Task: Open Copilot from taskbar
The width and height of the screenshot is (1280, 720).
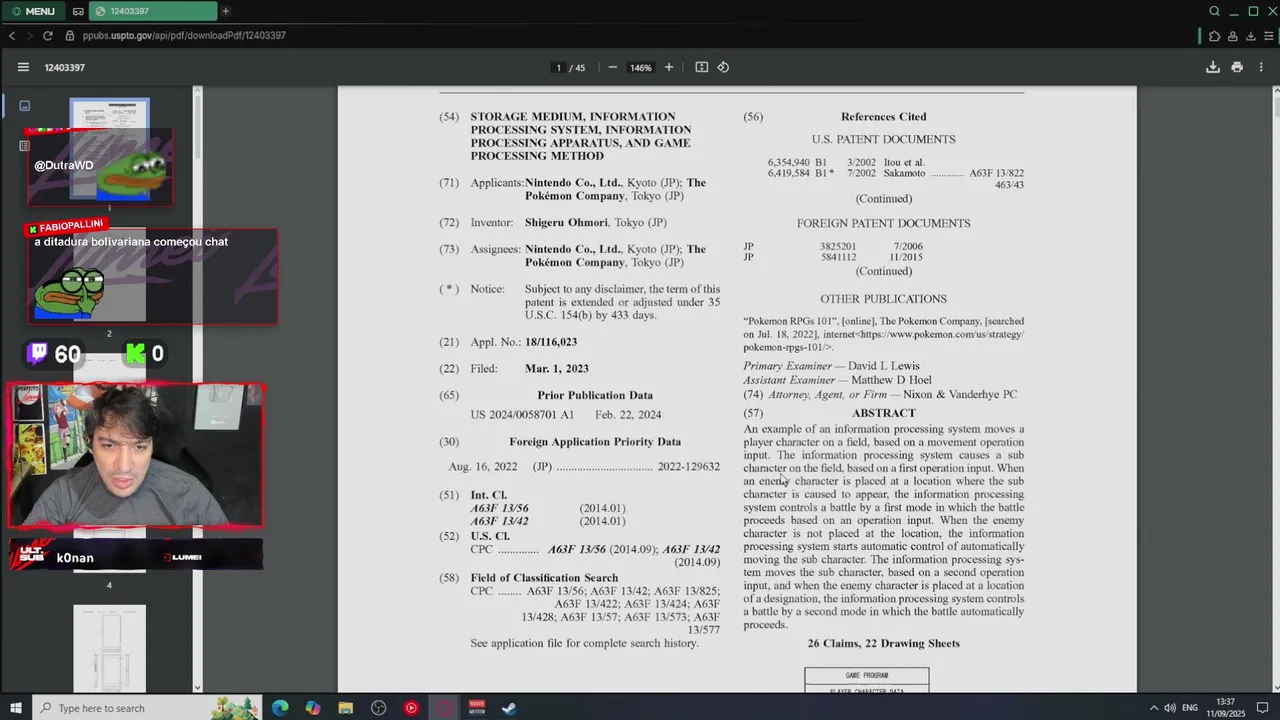Action: pos(313,708)
